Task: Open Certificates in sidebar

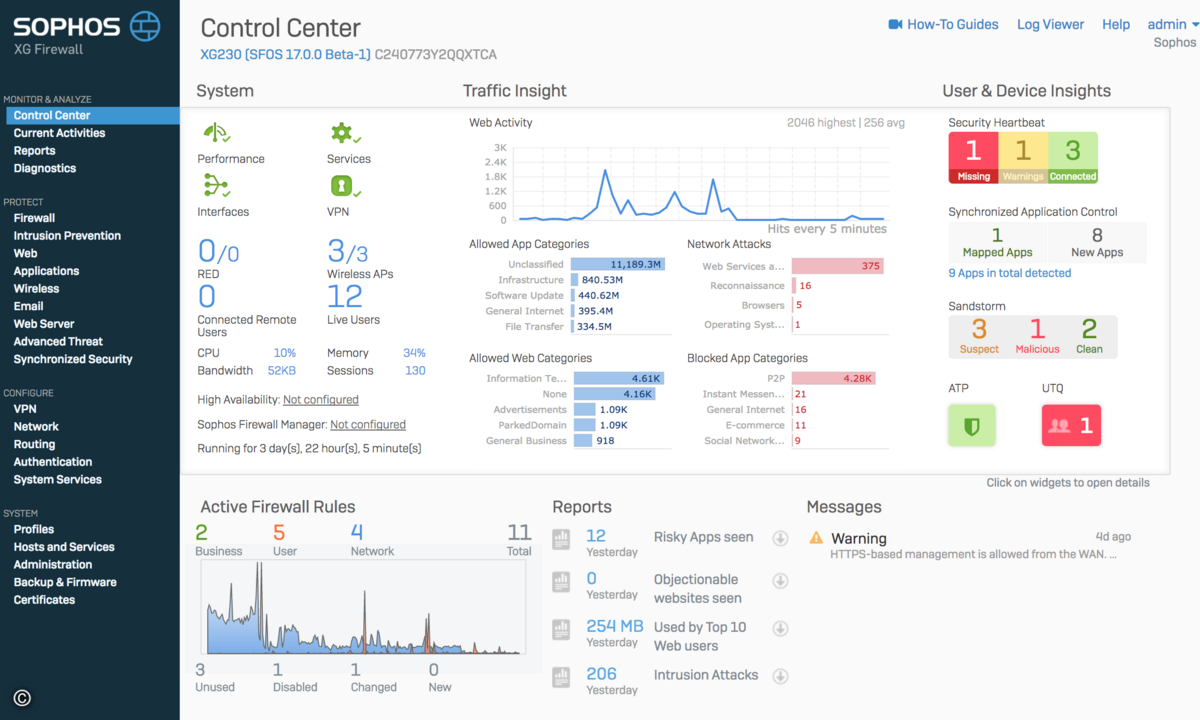Action: 44,600
